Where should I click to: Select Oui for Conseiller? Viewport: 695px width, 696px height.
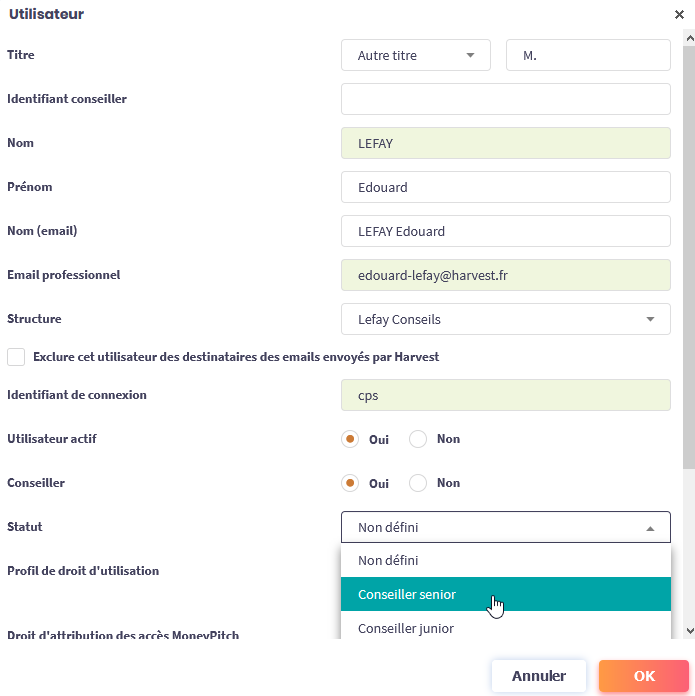click(350, 483)
